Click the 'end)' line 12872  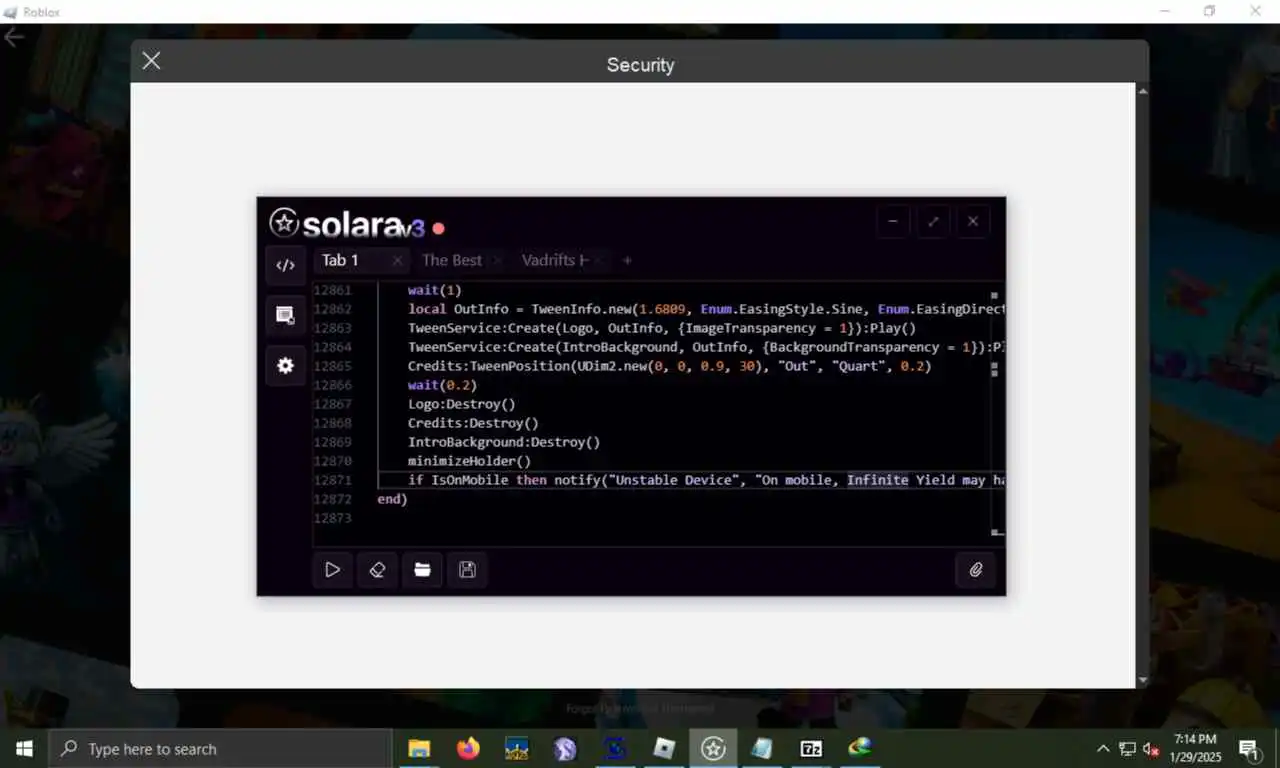392,499
